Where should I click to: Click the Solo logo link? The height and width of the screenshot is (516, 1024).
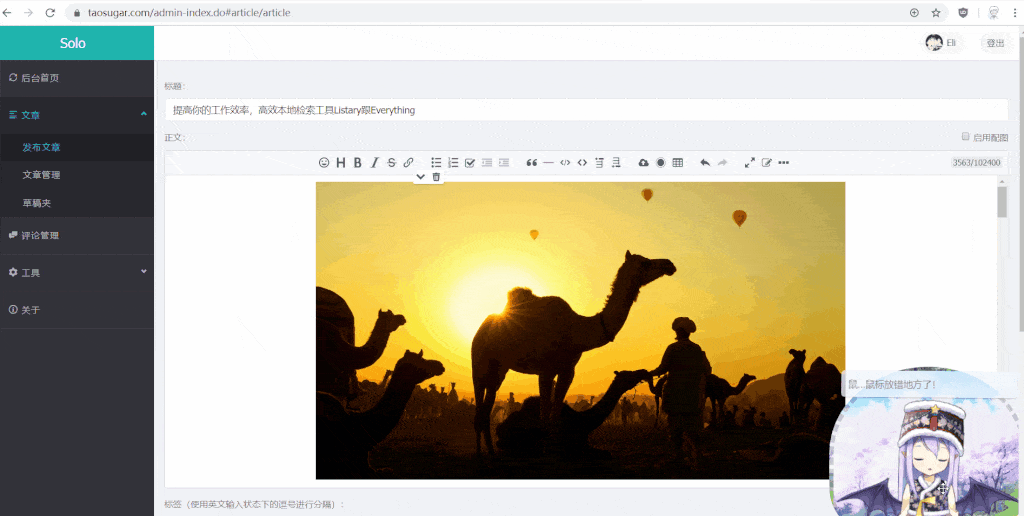[73, 43]
